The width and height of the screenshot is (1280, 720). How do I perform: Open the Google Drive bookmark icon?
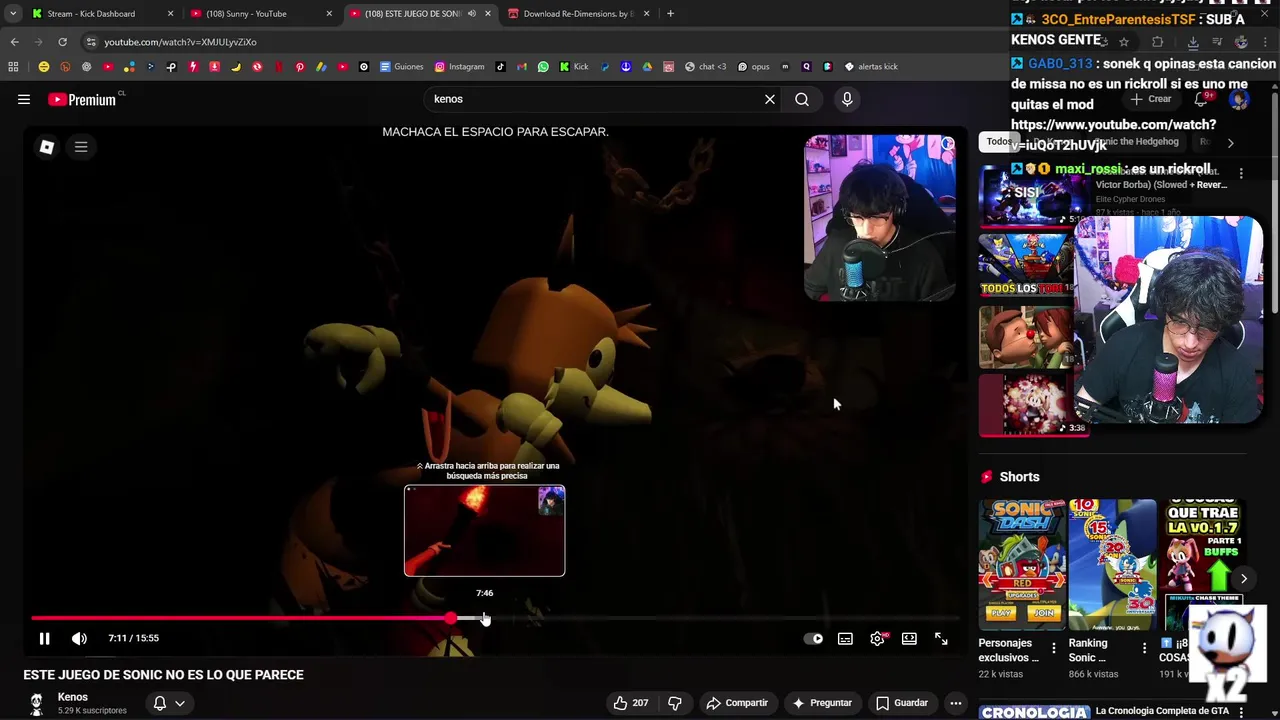[647, 67]
